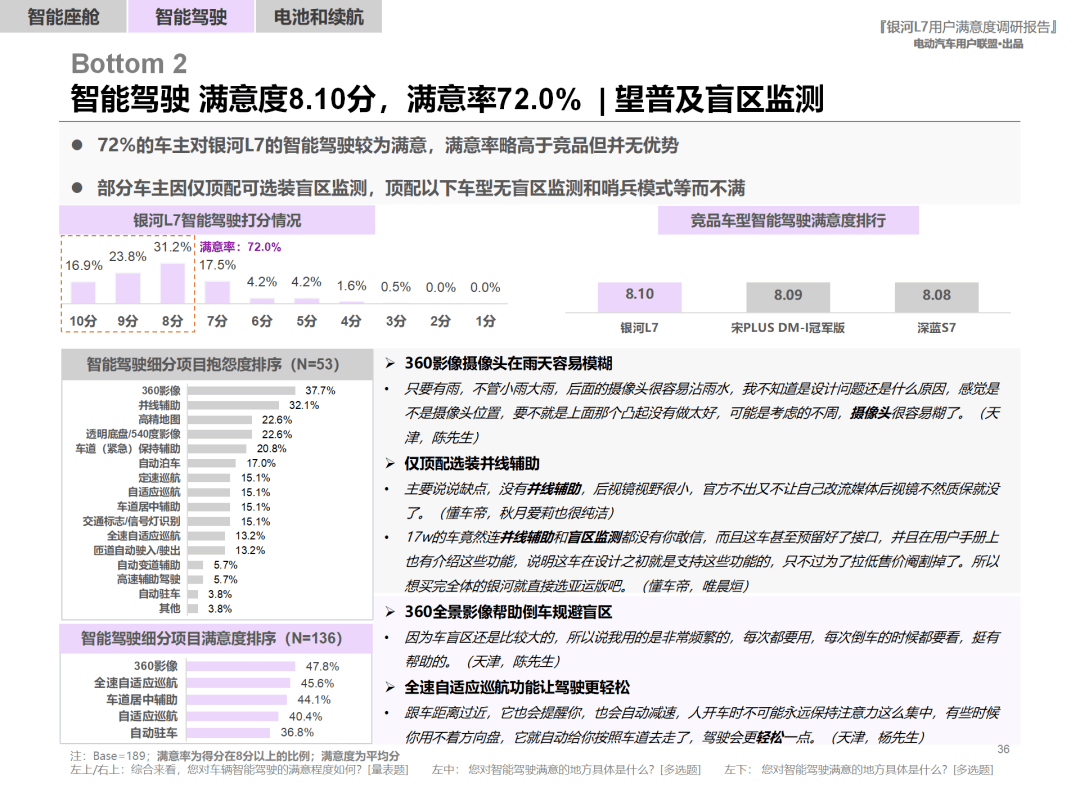Click the 8分 bar with 31.2%
This screenshot has width=1080, height=810.
(172, 283)
